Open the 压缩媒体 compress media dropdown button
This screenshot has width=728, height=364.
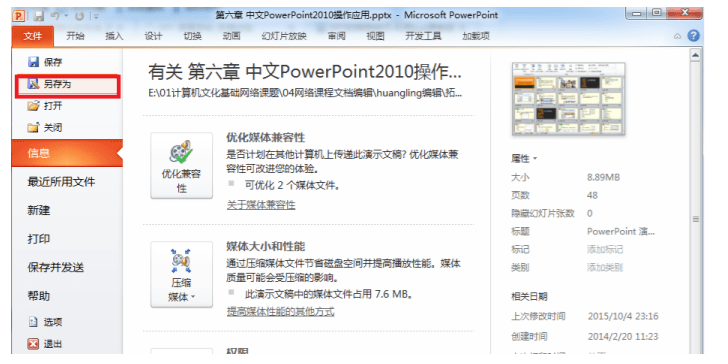click(182, 274)
